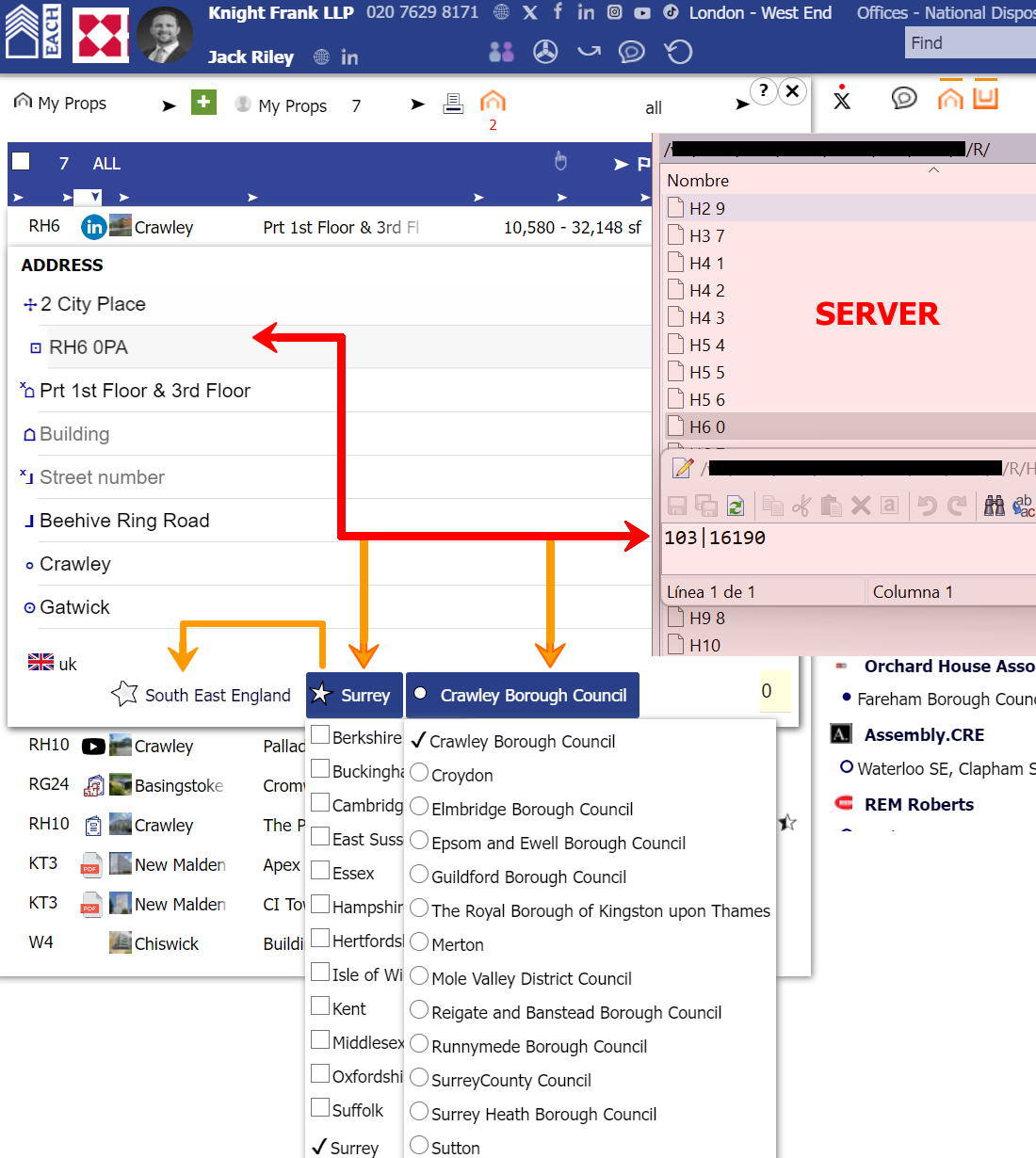Open the TikTok icon in top header
The height and width of the screenshot is (1158, 1036).
[671, 12]
